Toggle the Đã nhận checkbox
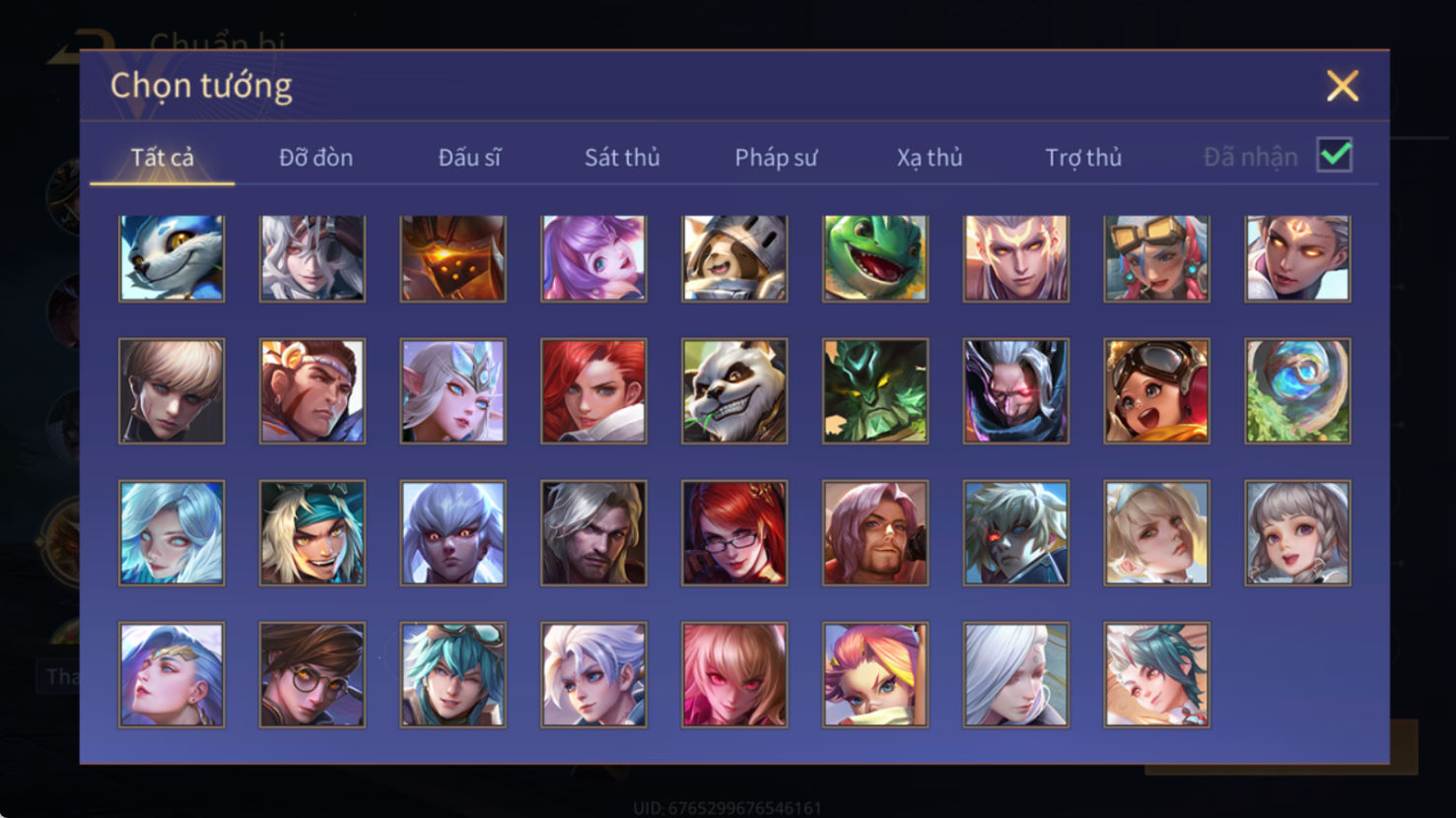The image size is (1456, 818). pyautogui.click(x=1335, y=156)
